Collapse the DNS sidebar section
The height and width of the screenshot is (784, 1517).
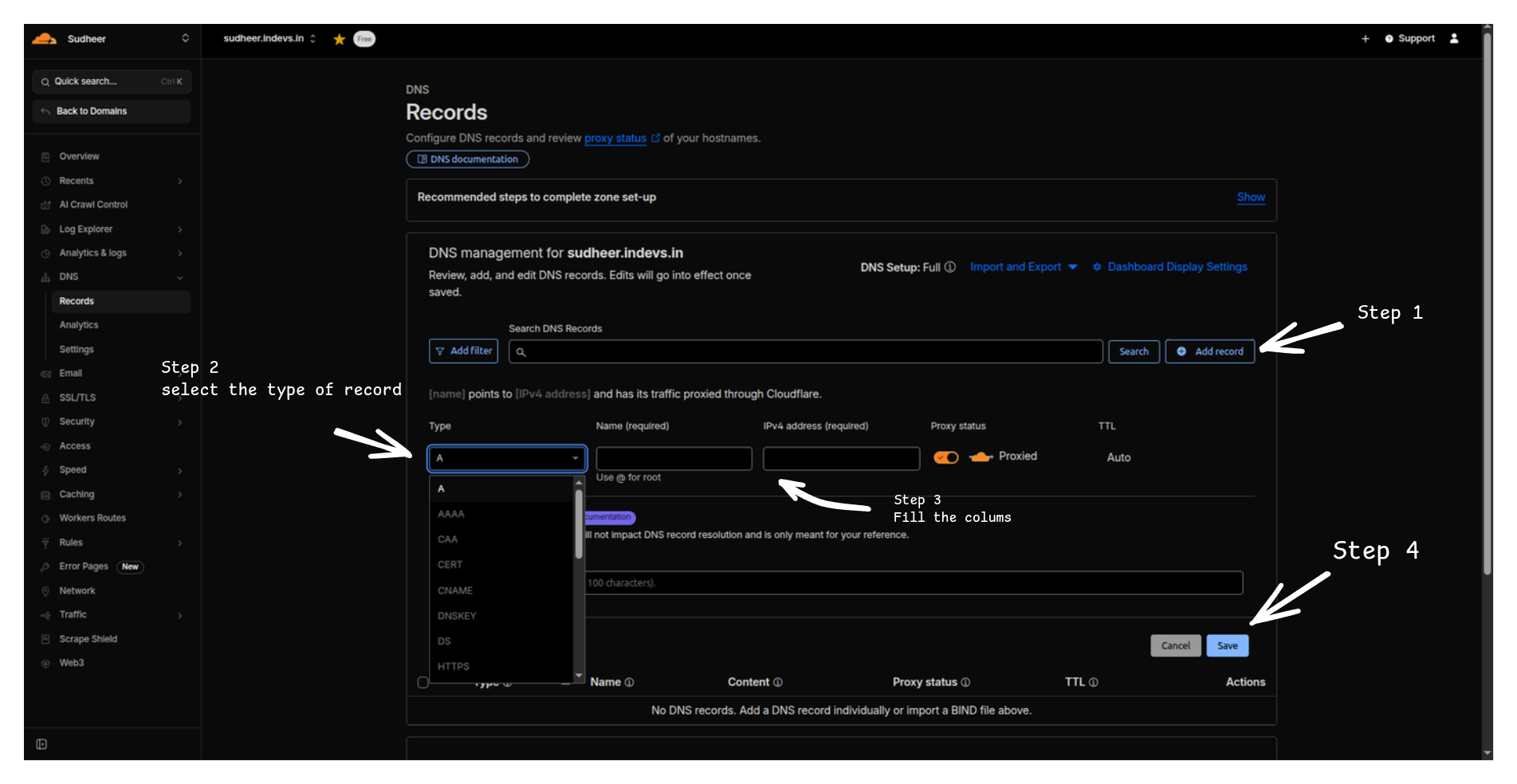(x=180, y=277)
